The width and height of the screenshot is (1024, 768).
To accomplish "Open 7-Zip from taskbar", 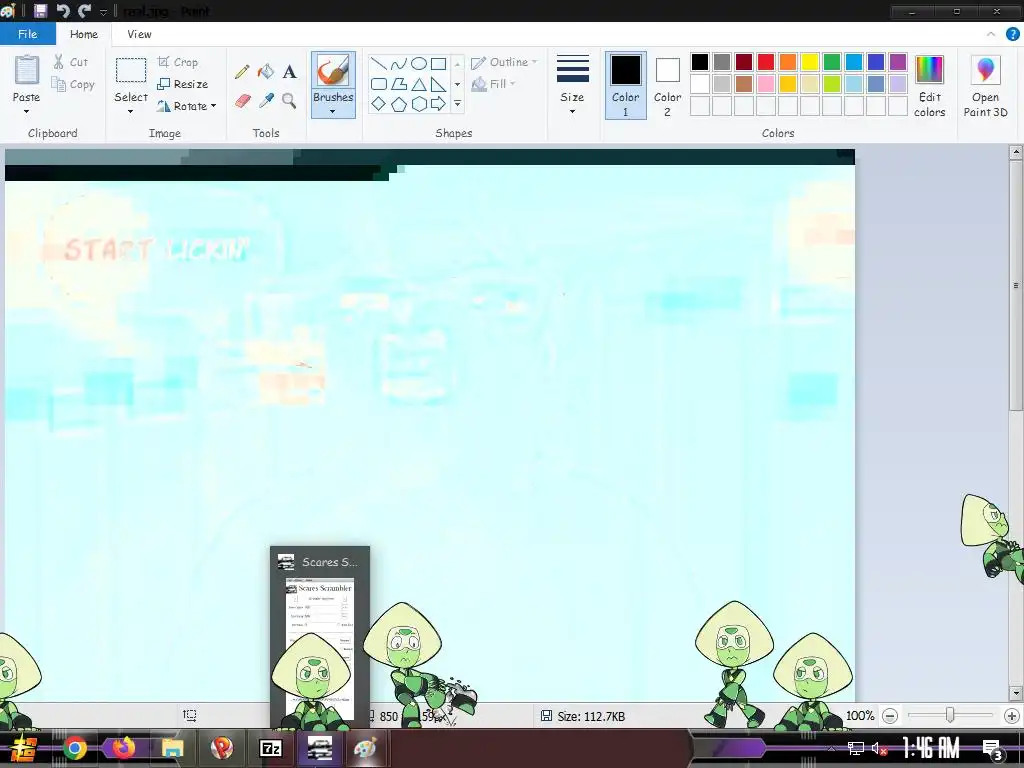I will [x=270, y=748].
